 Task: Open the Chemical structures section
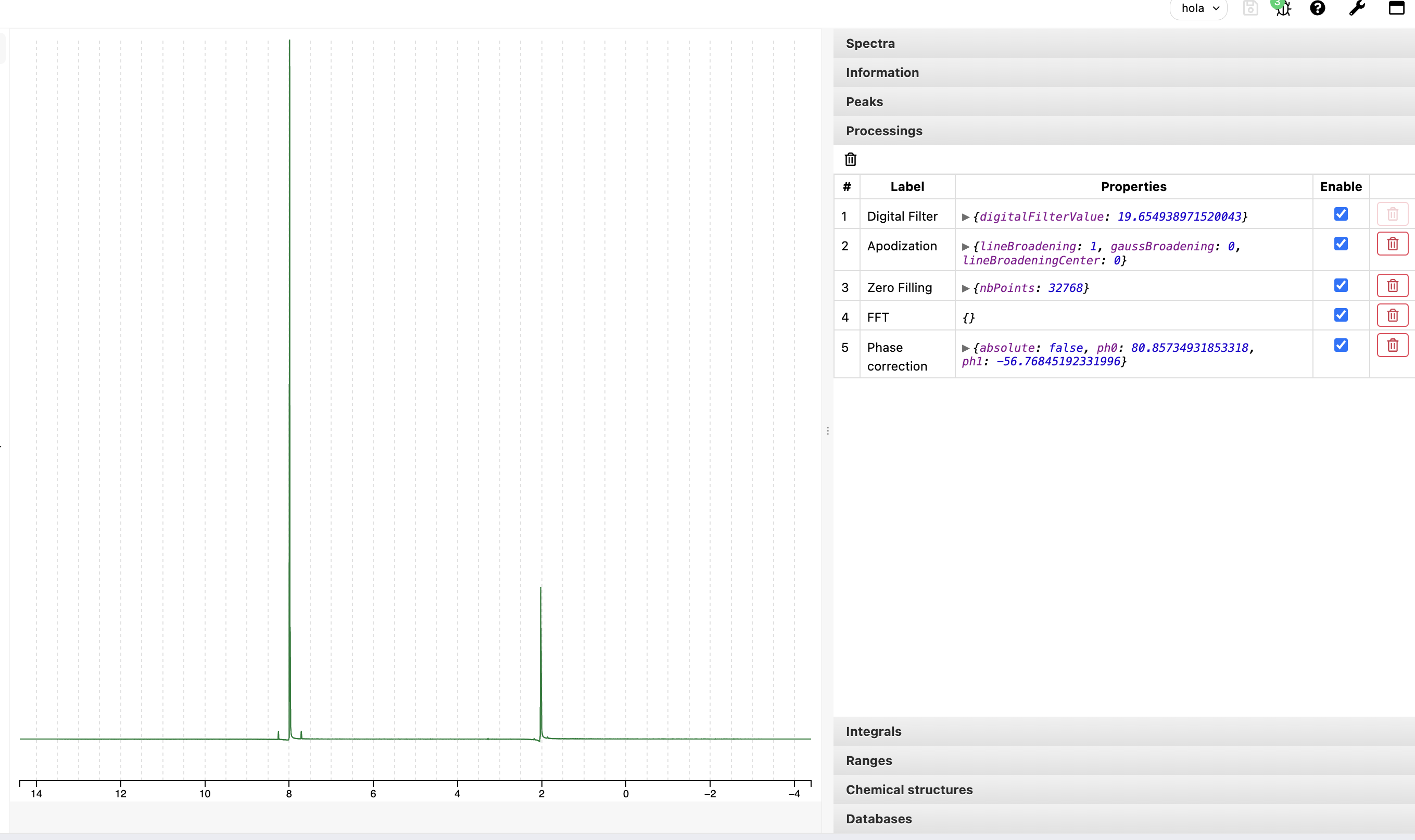909,790
